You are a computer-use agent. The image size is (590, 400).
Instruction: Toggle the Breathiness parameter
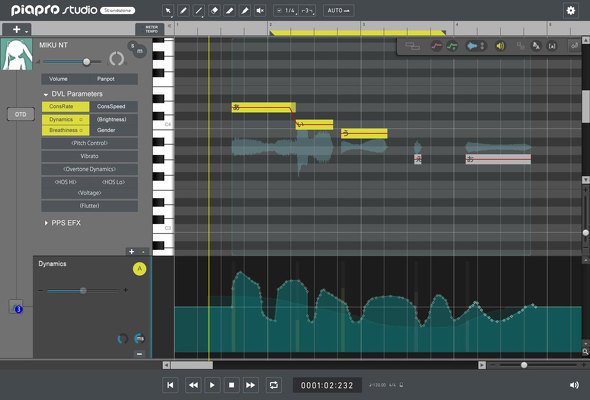click(x=65, y=130)
